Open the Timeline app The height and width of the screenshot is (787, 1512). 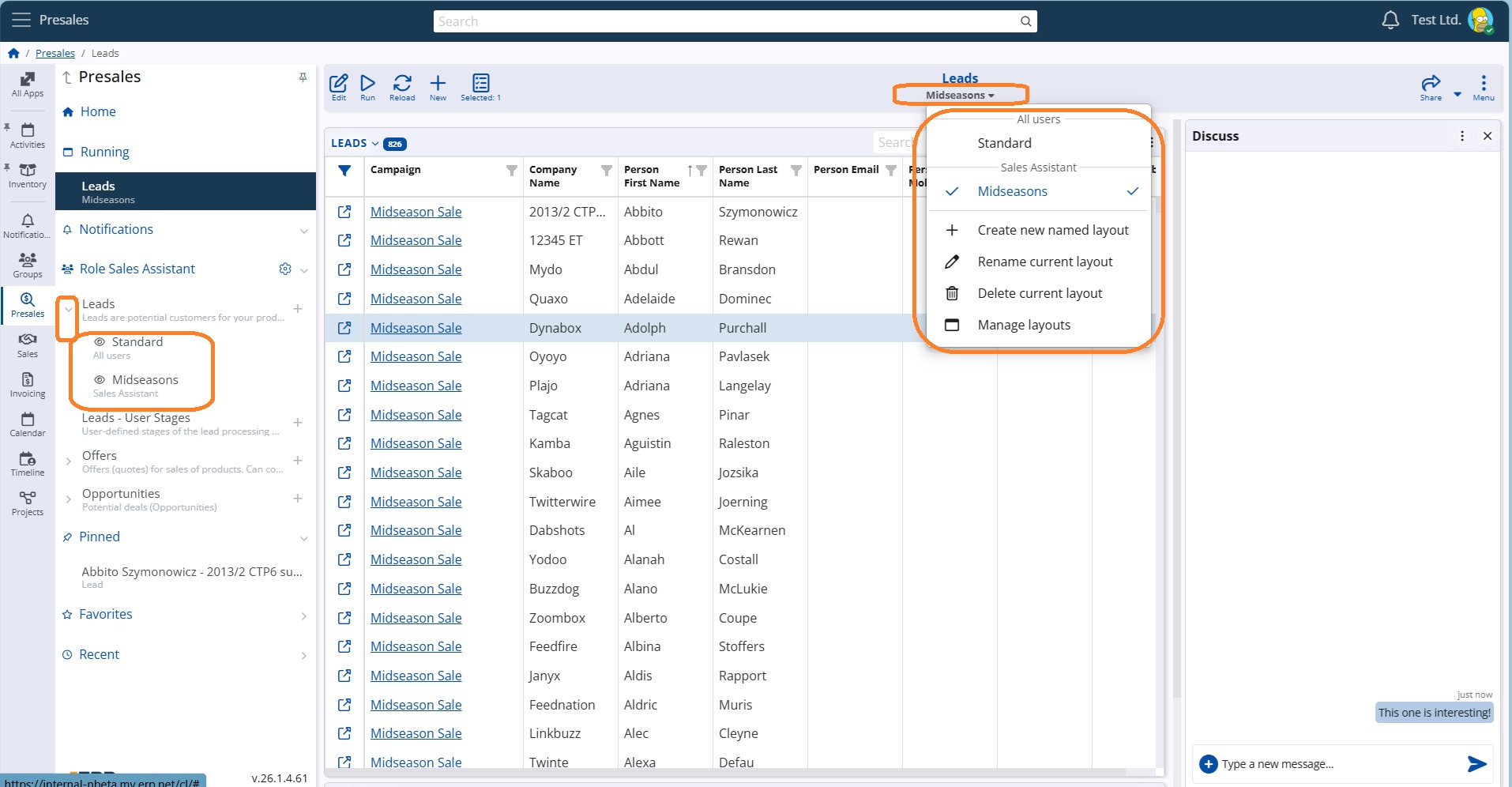coord(28,464)
